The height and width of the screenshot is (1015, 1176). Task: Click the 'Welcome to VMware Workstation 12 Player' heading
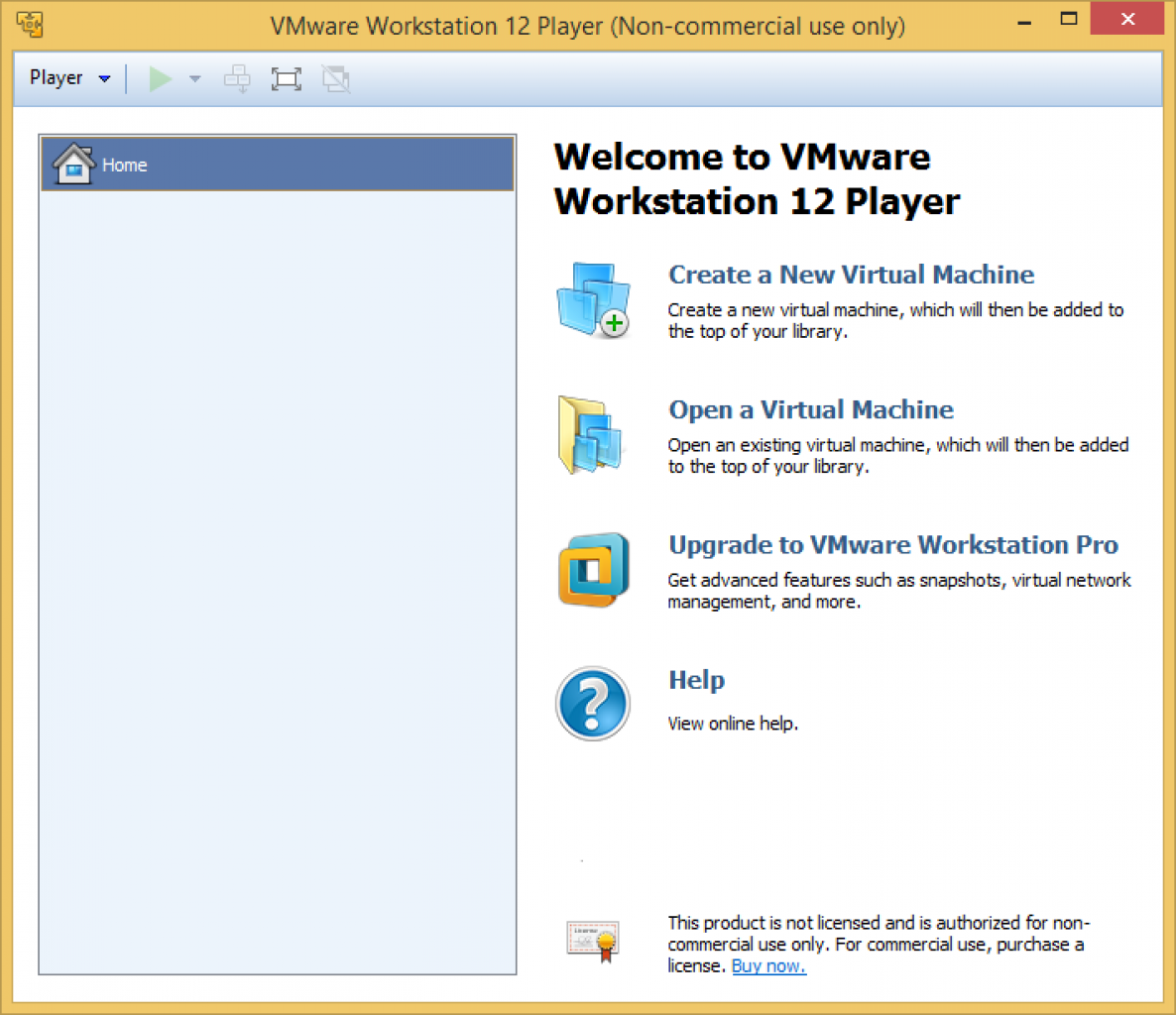point(757,179)
